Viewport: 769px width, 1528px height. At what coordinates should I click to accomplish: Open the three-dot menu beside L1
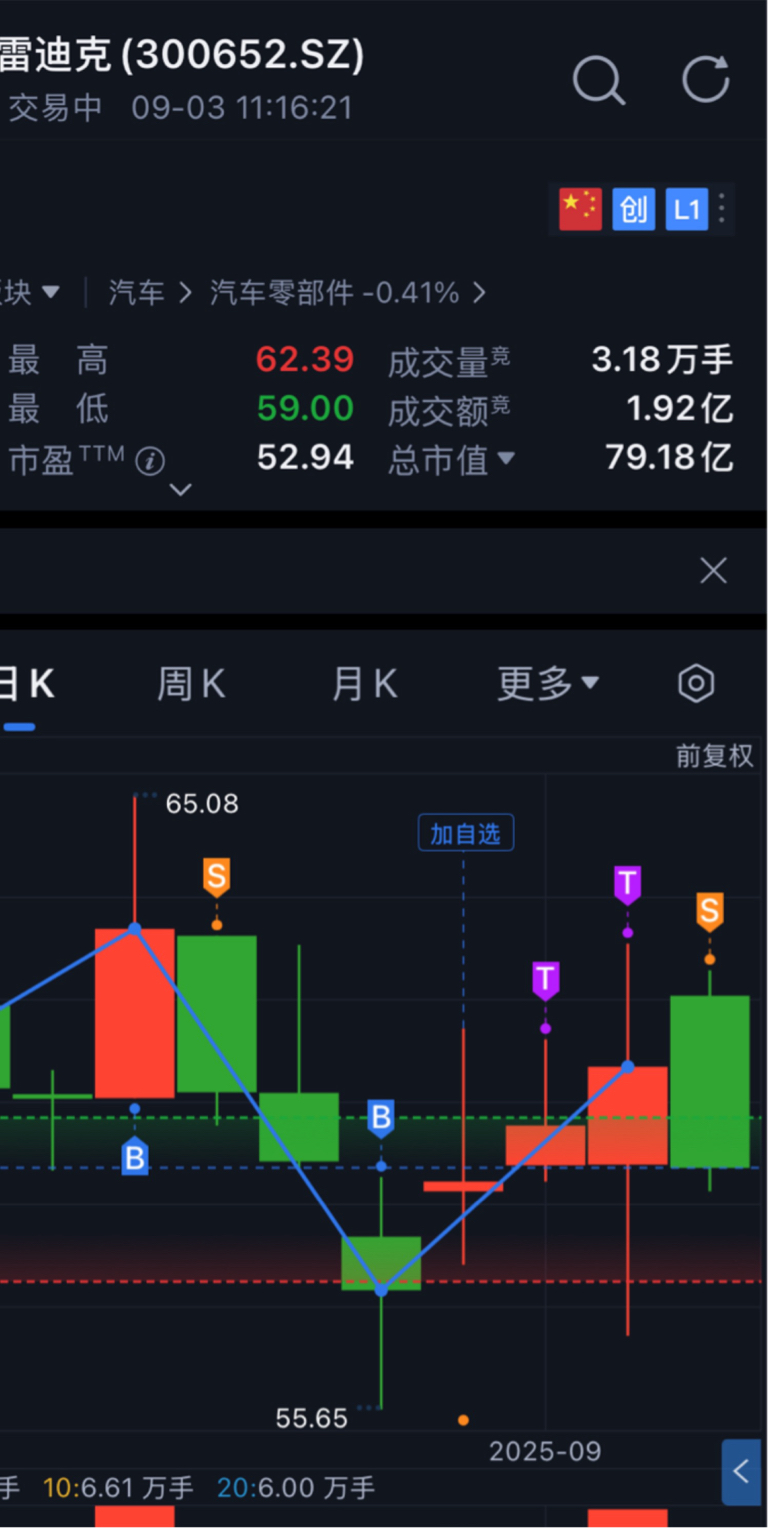[722, 209]
